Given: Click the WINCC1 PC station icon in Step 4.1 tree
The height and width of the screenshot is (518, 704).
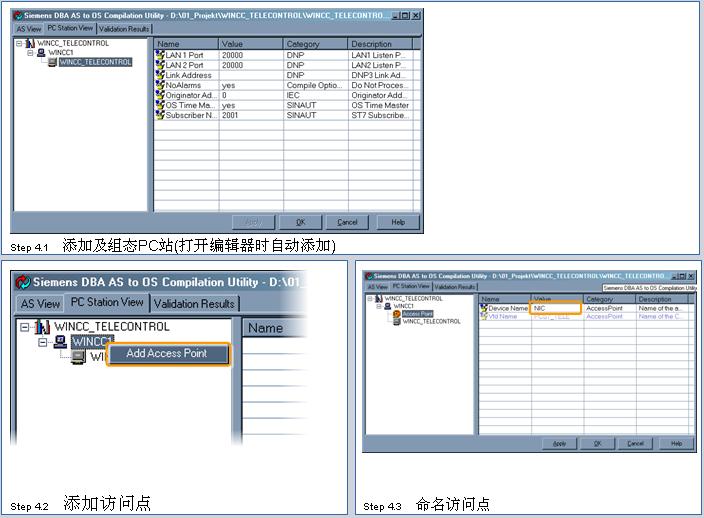Looking at the screenshot, I should point(41,53).
